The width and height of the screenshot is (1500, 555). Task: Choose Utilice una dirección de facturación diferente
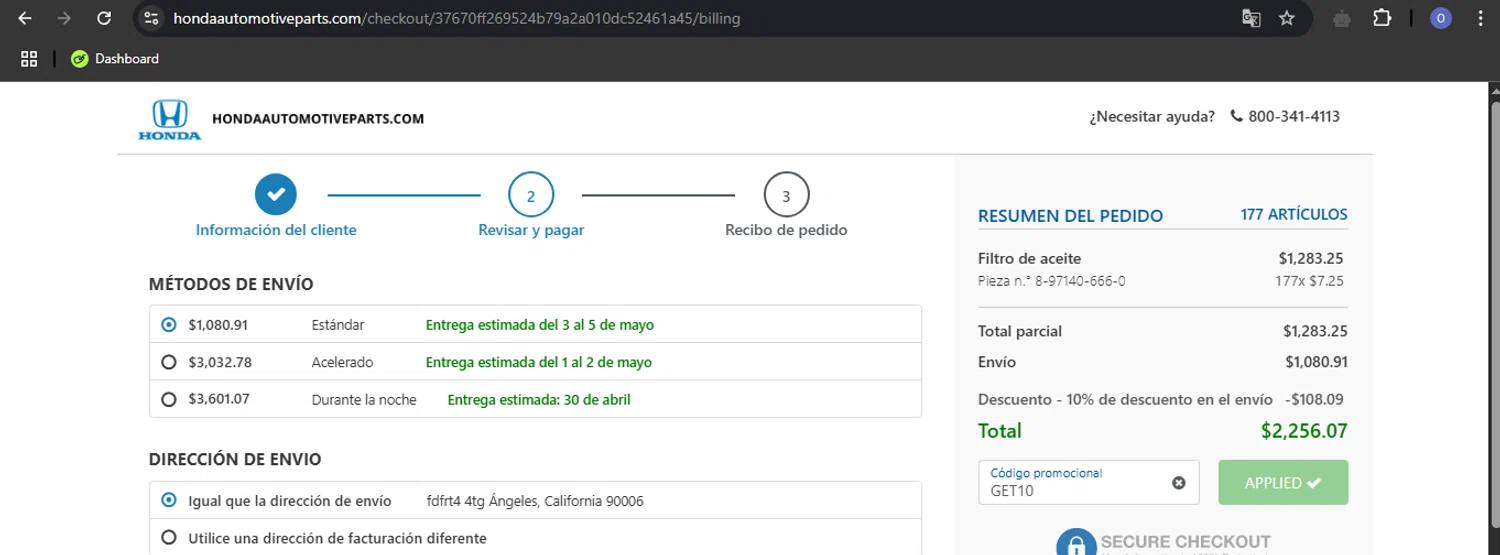168,538
